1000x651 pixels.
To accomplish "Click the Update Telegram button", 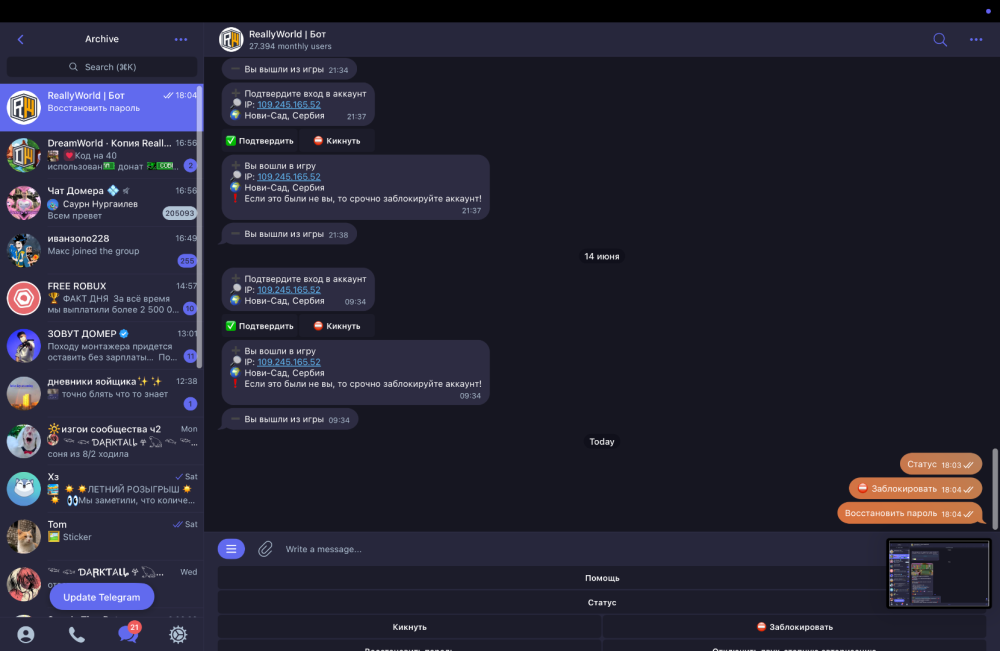I will click(x=102, y=597).
